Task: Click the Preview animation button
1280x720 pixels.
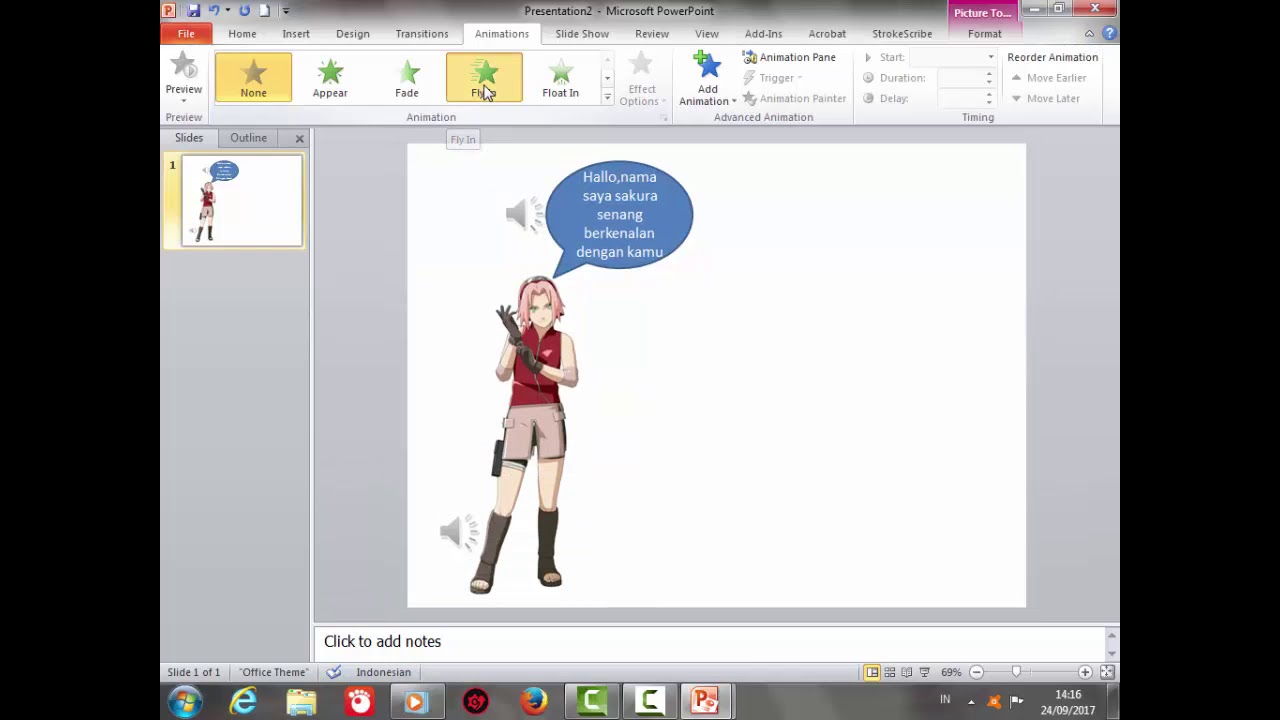Action: pos(184,78)
